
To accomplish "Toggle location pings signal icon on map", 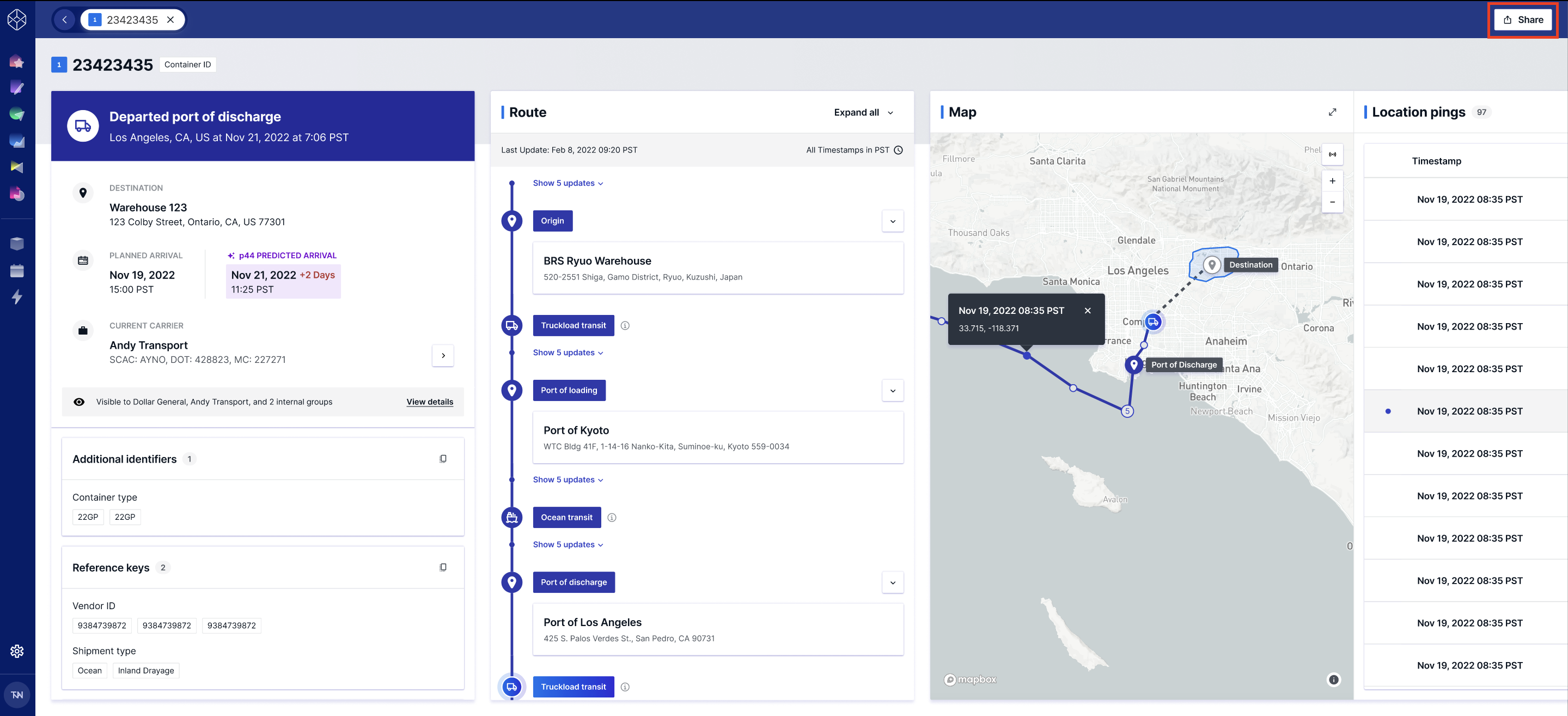I will tap(1332, 155).
